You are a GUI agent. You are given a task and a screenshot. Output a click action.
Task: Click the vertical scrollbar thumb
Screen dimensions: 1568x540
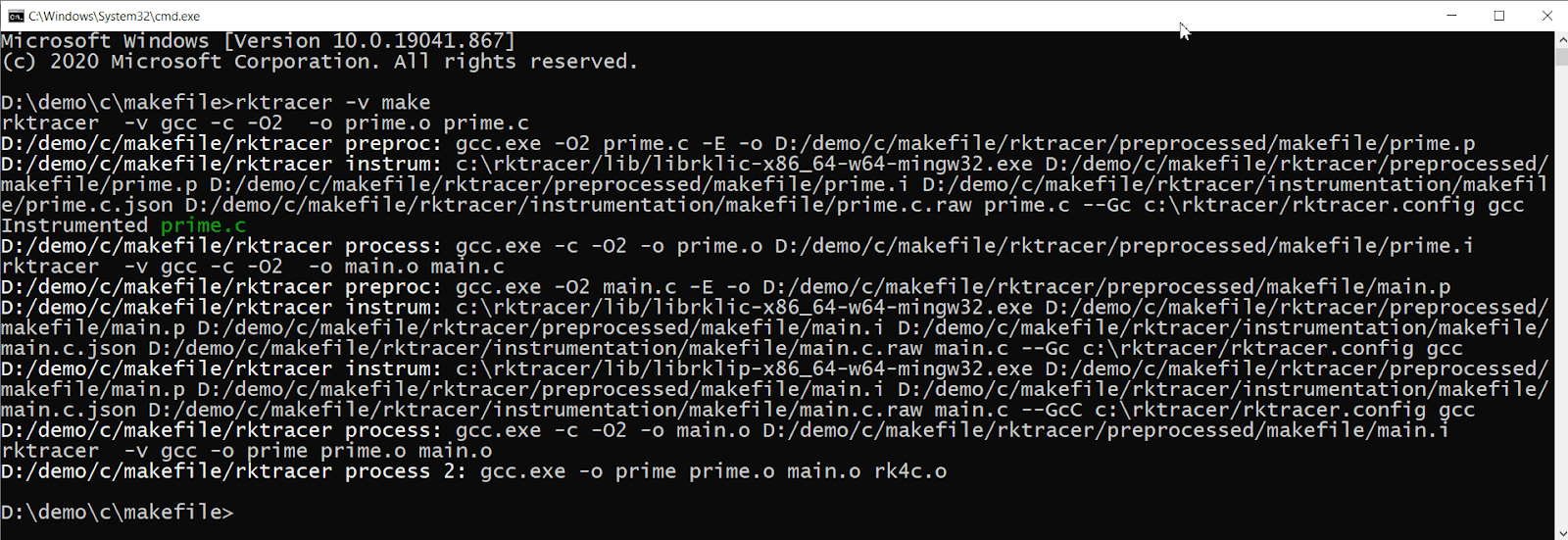1561,56
